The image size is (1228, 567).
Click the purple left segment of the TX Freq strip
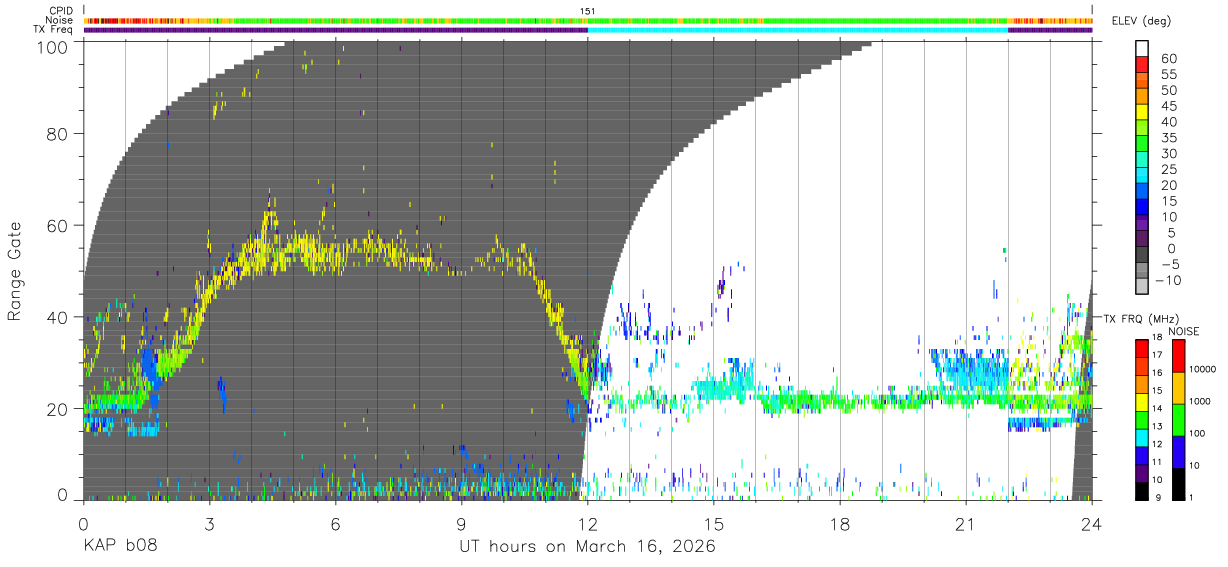(x=335, y=29)
